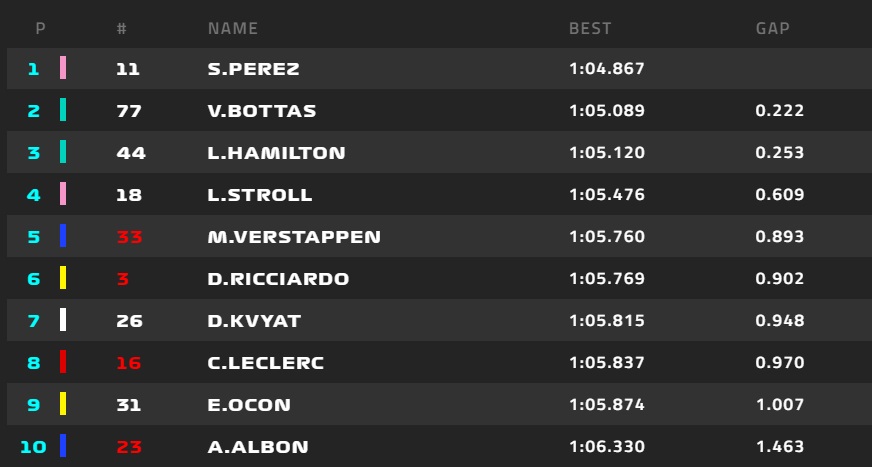Click the # car number column header
The image size is (872, 467).
point(122,28)
